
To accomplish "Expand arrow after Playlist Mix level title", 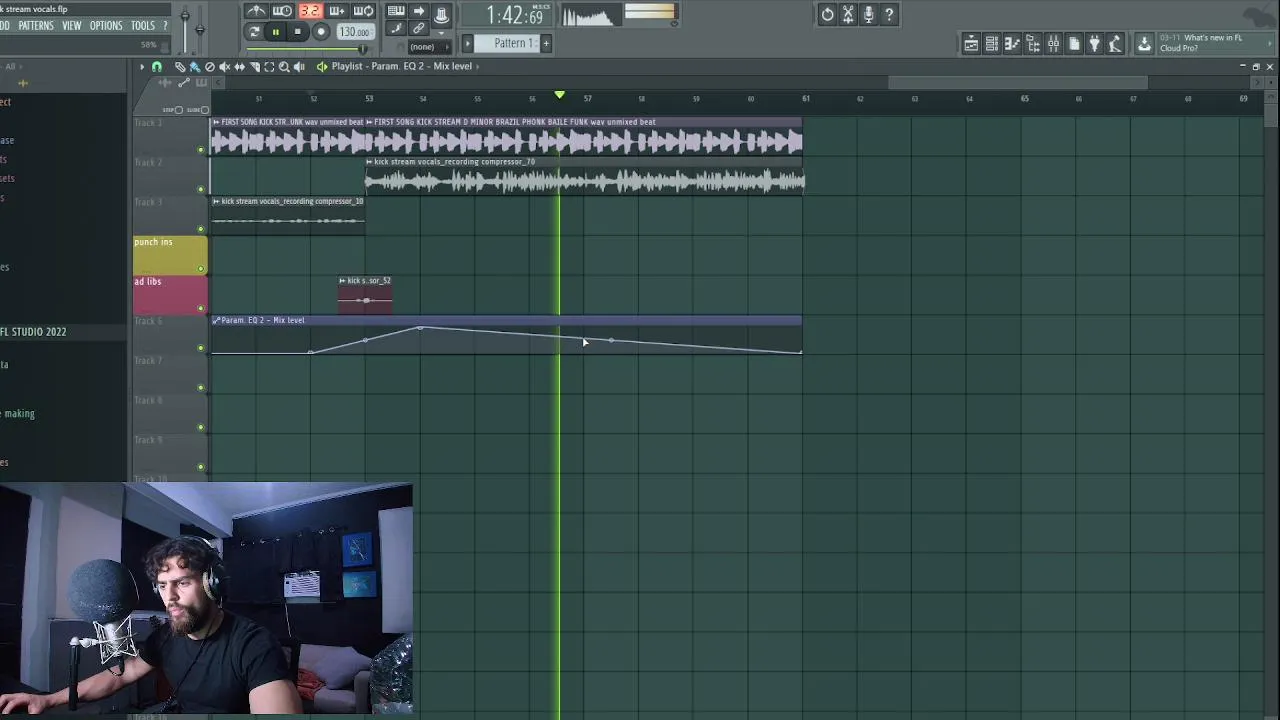I will [477, 67].
